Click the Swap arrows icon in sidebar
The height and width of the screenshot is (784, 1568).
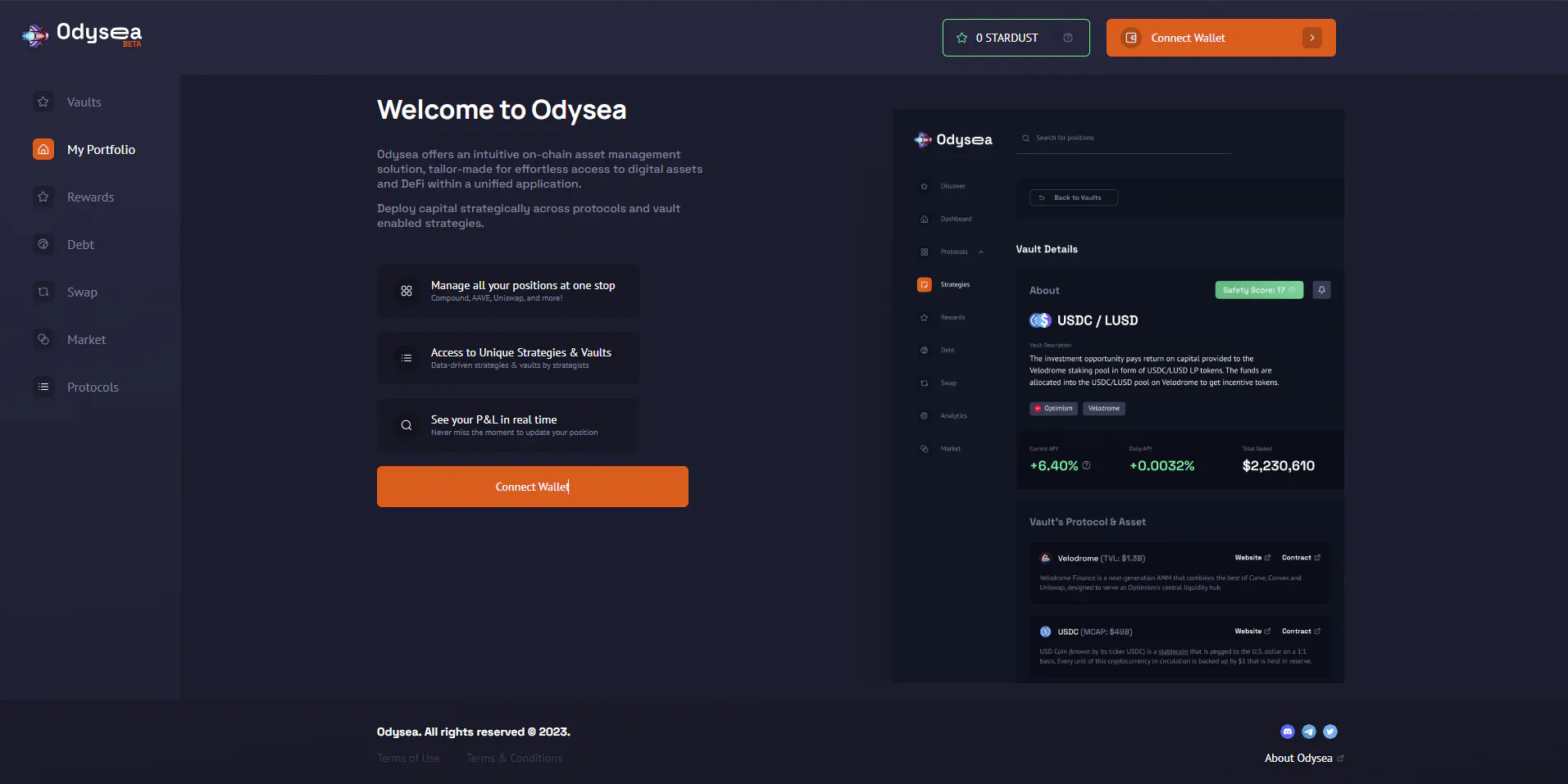point(43,292)
